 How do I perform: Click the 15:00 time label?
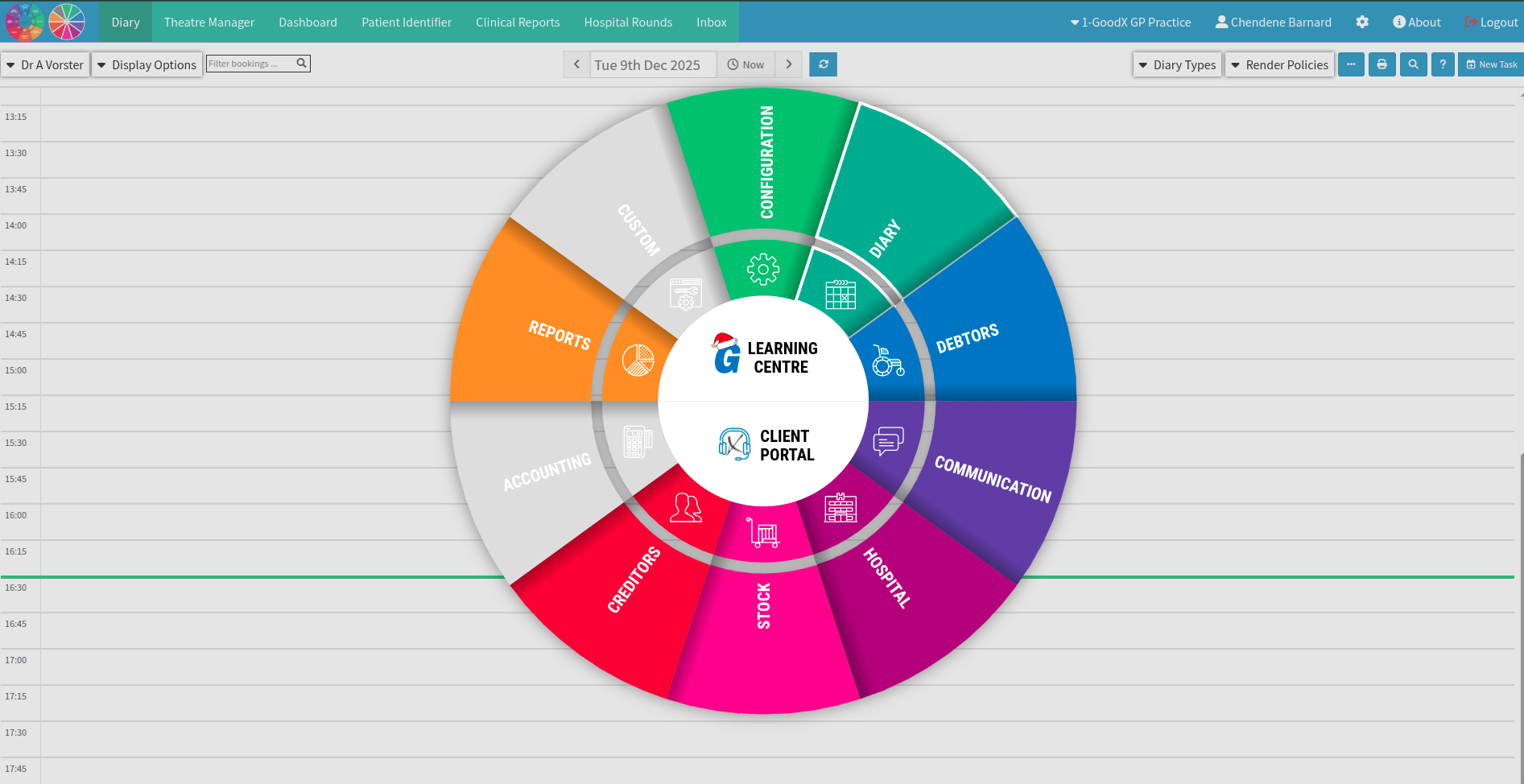pos(16,370)
